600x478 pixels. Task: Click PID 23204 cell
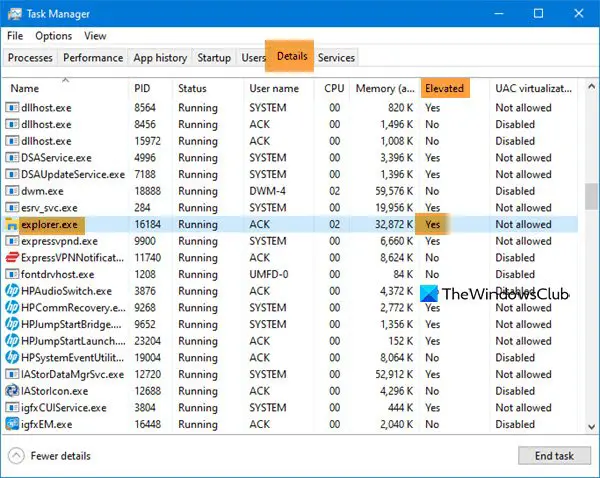(x=147, y=341)
